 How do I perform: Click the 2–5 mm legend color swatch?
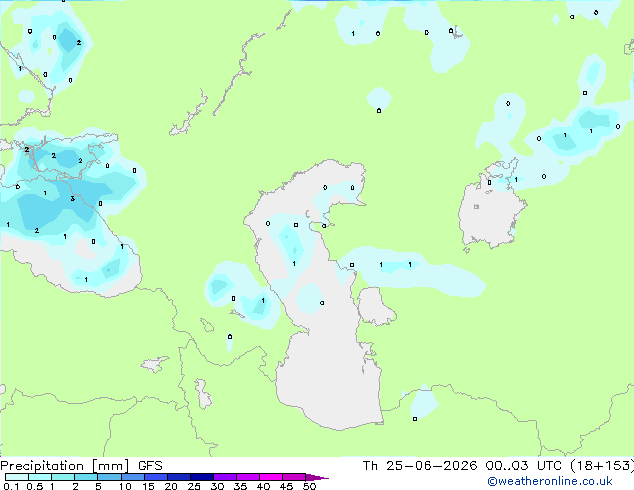[86, 477]
